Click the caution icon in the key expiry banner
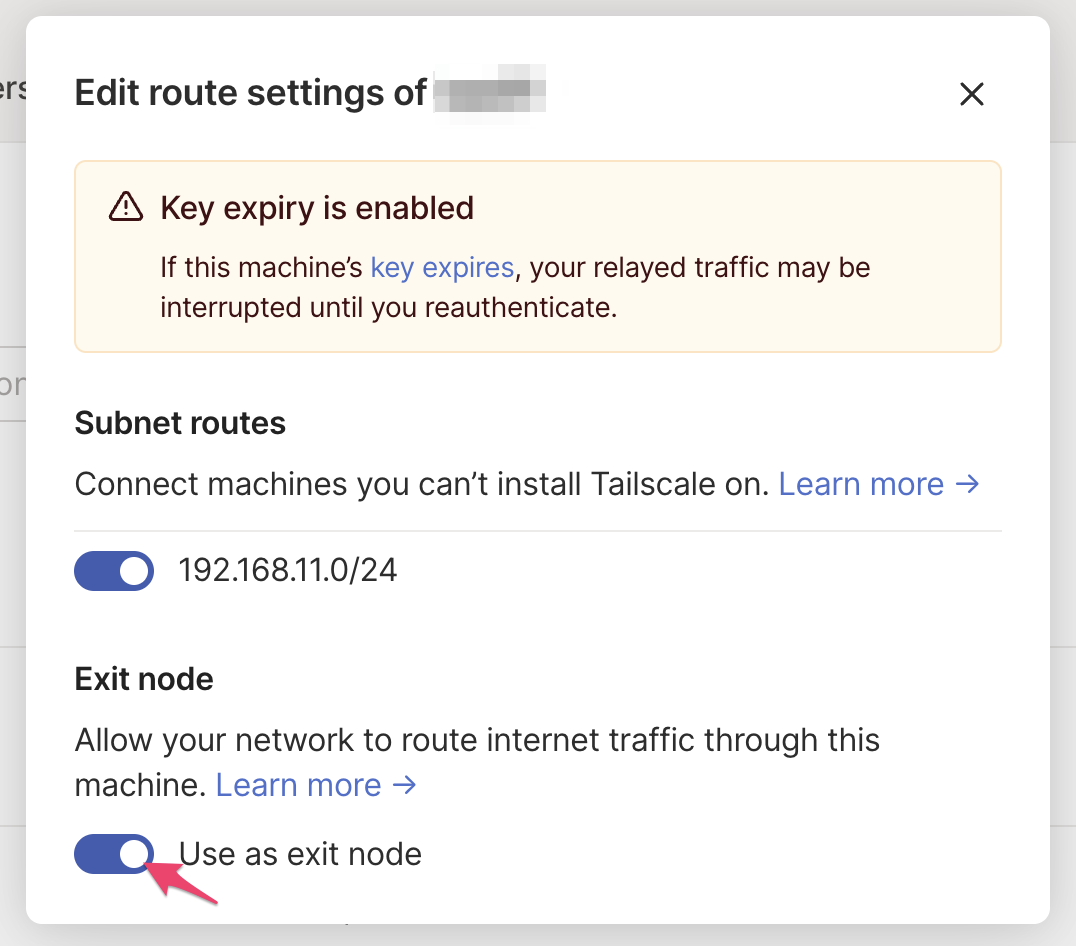 pos(125,207)
